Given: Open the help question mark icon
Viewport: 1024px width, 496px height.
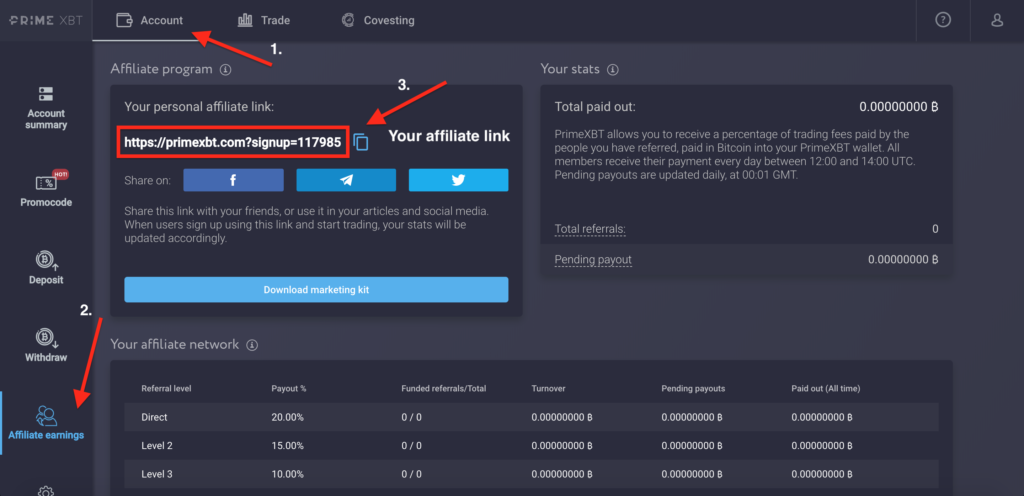Looking at the screenshot, I should click(943, 20).
